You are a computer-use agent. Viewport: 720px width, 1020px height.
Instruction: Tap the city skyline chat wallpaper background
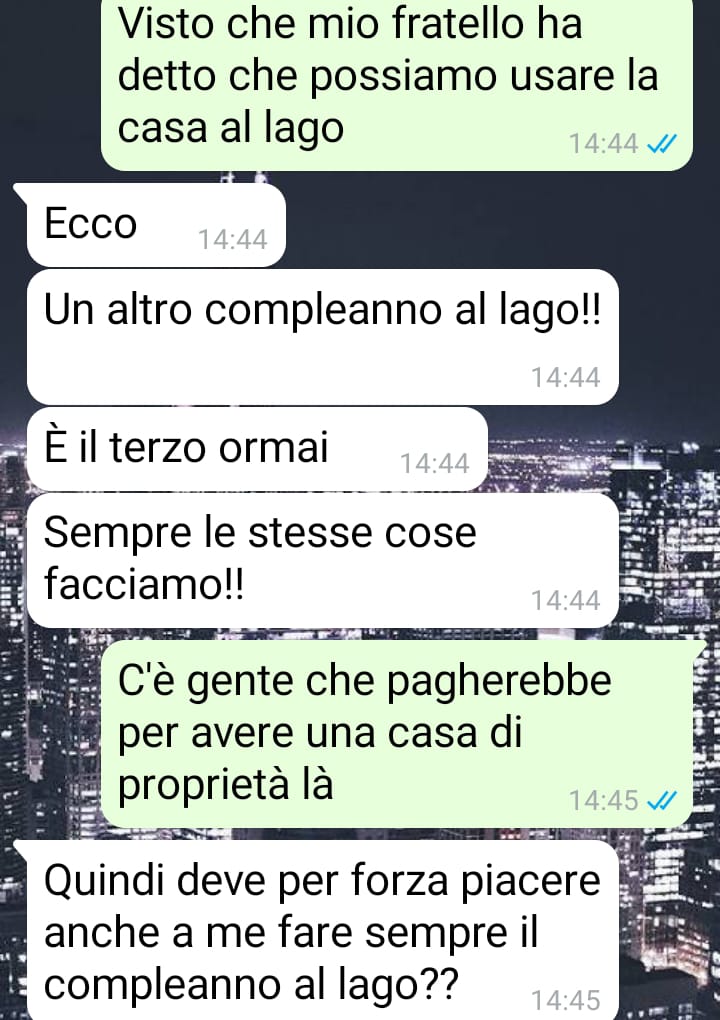click(x=670, y=520)
